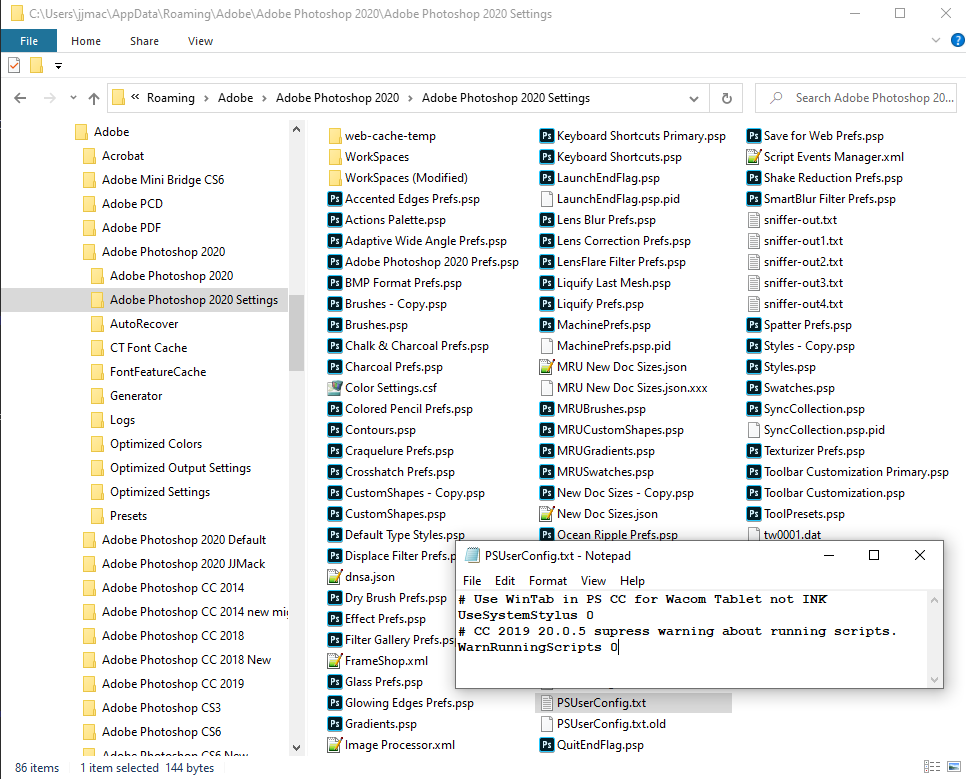Click the Notepad scroll down arrow
Viewport: 966px width, 779px height.
point(935,680)
